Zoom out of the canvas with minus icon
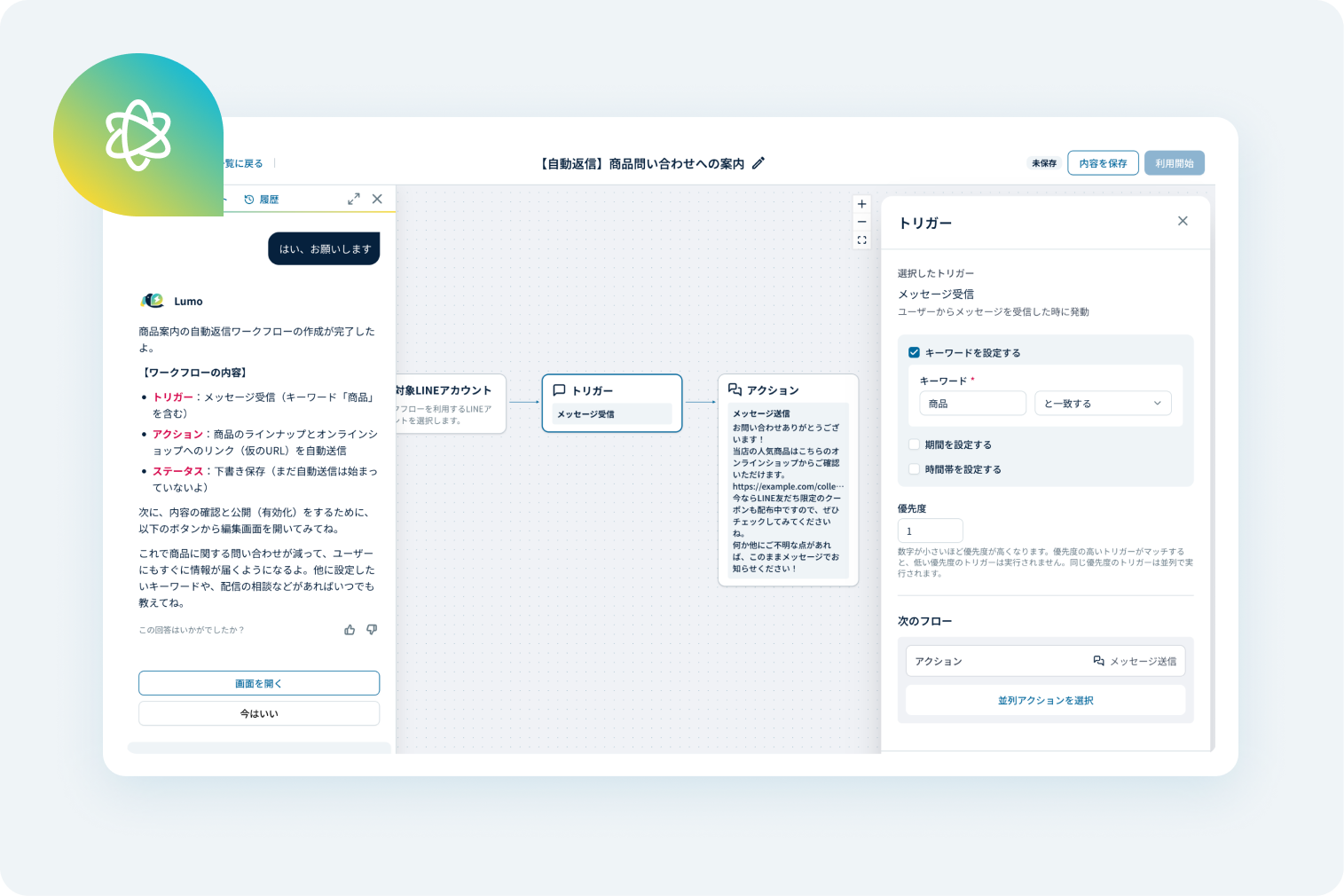The height and width of the screenshot is (896, 1344). point(861,222)
